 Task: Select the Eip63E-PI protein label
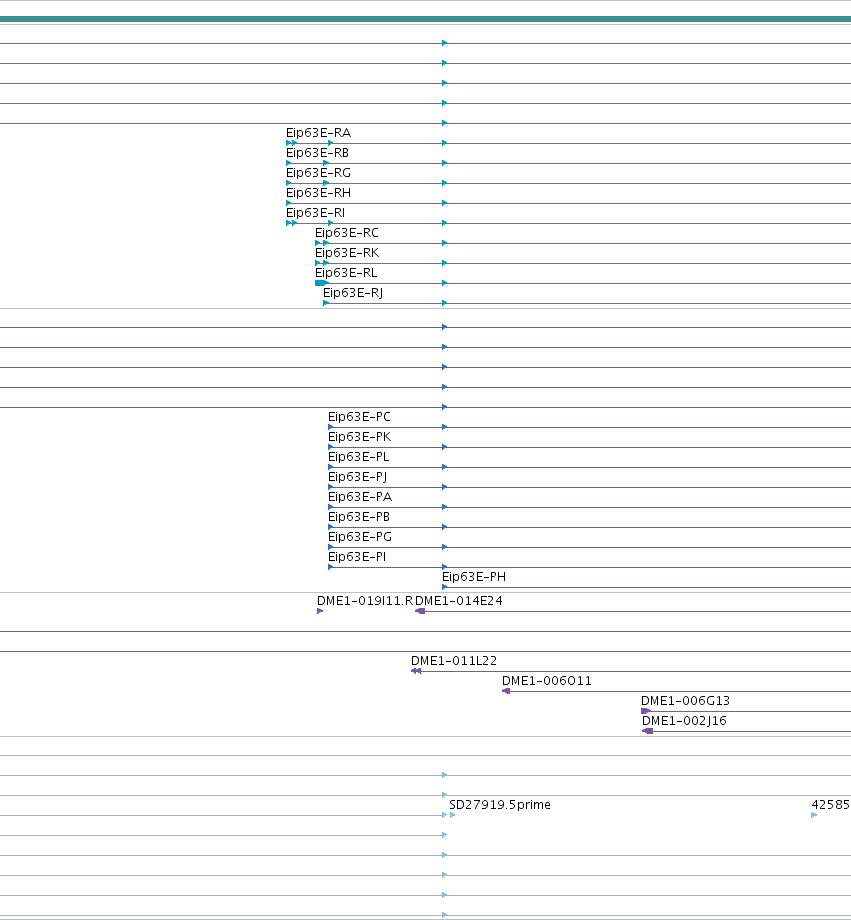click(x=357, y=557)
